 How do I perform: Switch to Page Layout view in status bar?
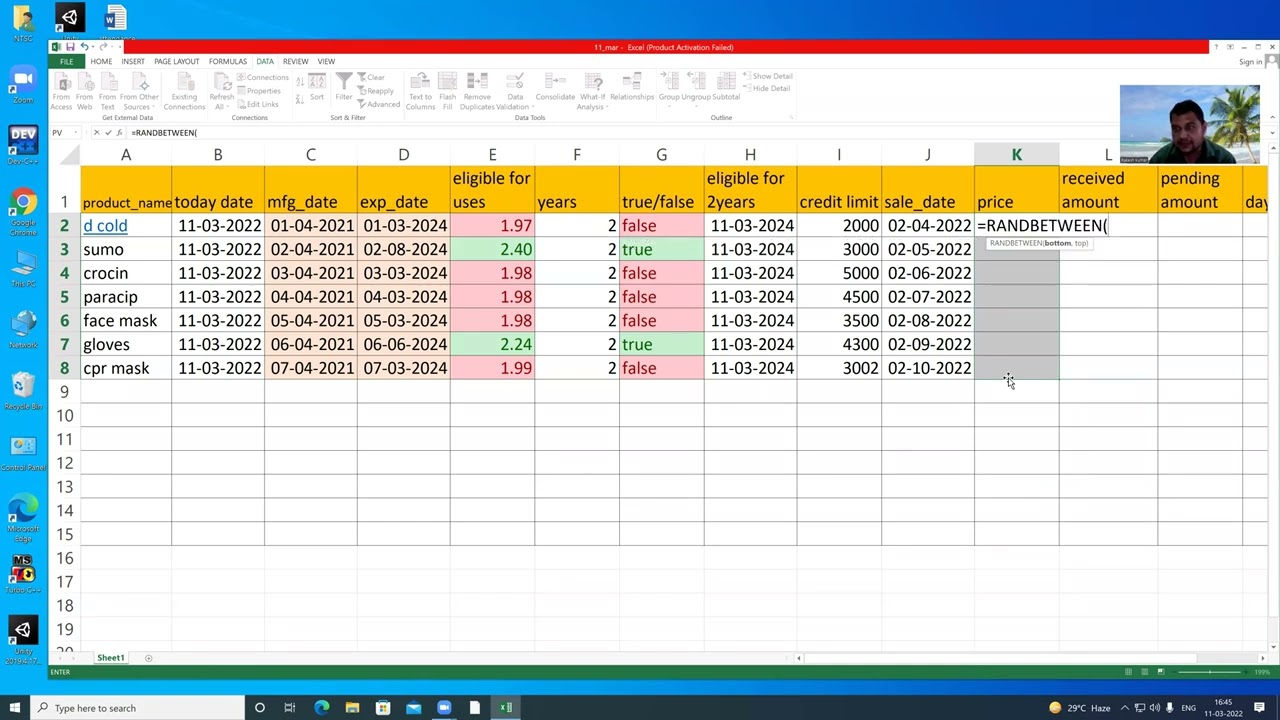coord(1144,672)
